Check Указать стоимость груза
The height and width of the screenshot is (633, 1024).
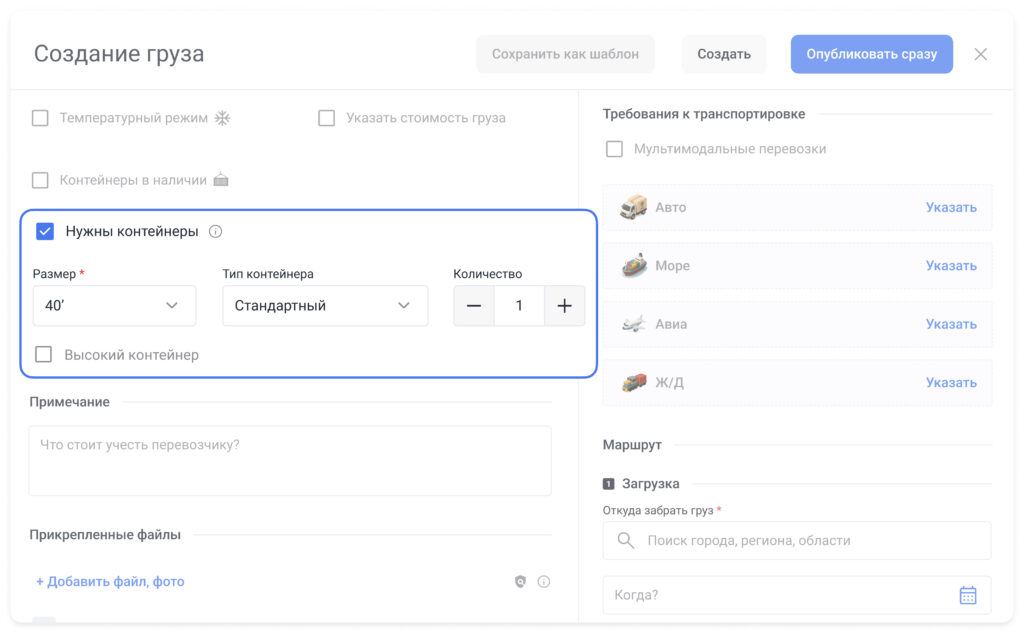coord(327,118)
